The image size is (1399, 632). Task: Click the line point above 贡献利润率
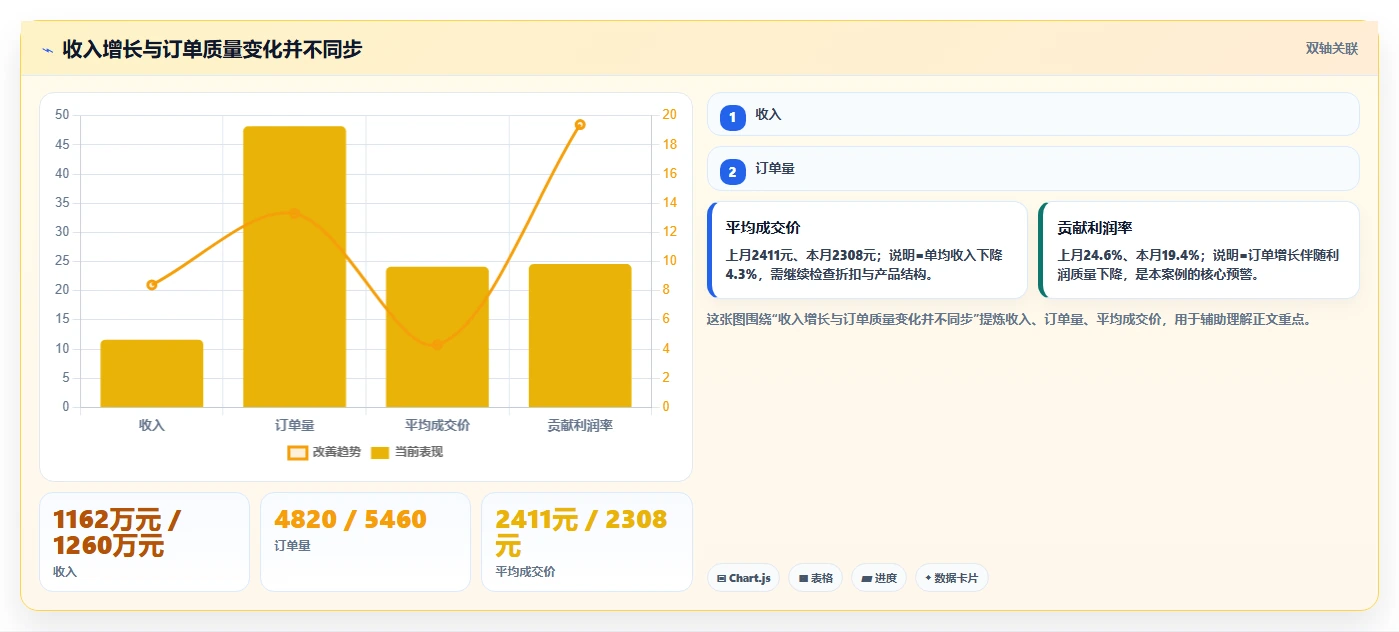[x=580, y=125]
